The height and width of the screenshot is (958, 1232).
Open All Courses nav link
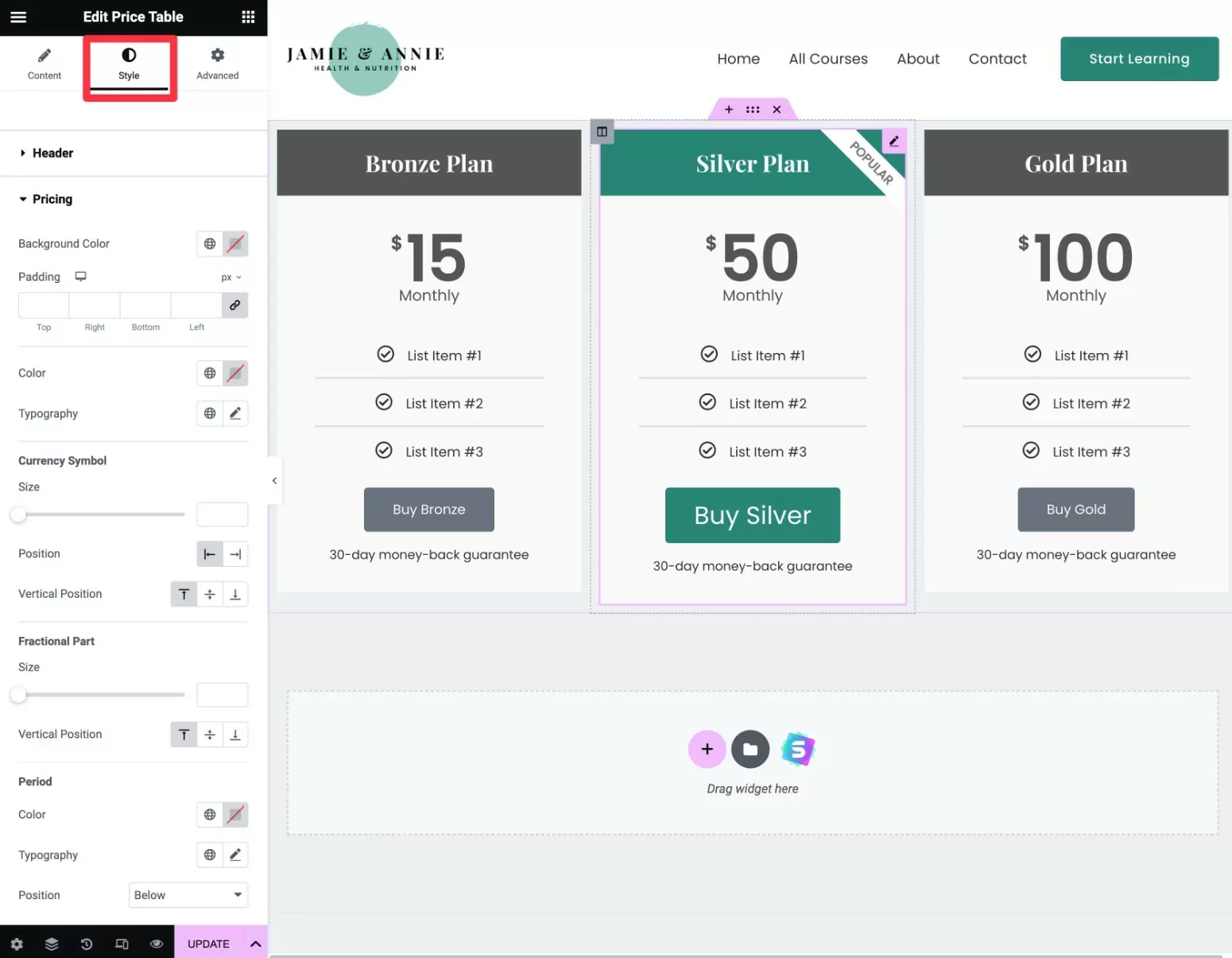(828, 59)
